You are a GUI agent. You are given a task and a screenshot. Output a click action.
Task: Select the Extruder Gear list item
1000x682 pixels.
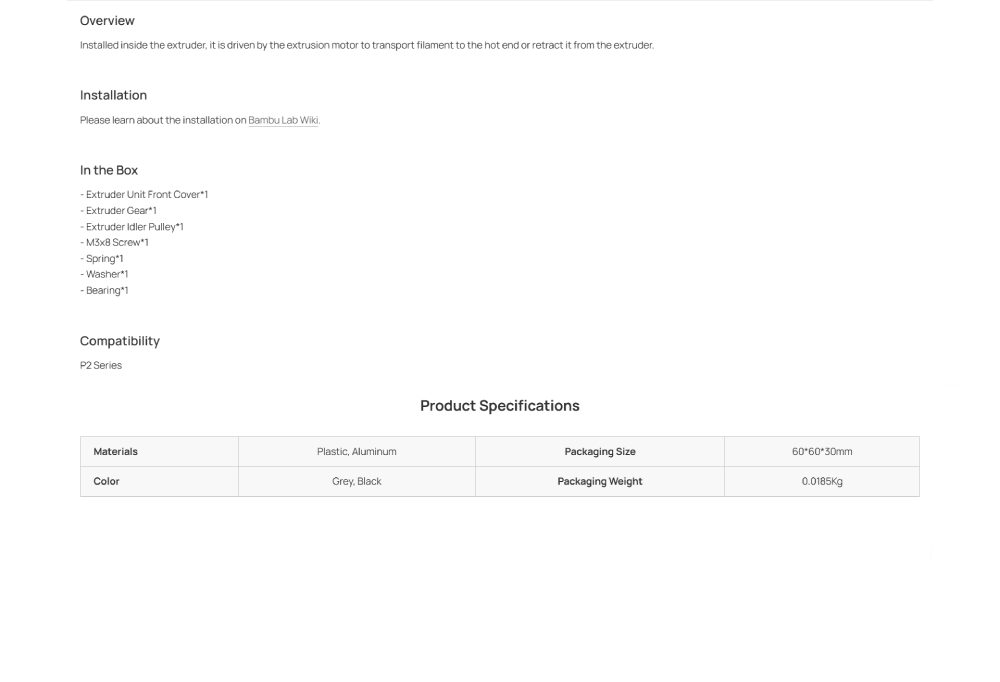pyautogui.click(x=120, y=211)
